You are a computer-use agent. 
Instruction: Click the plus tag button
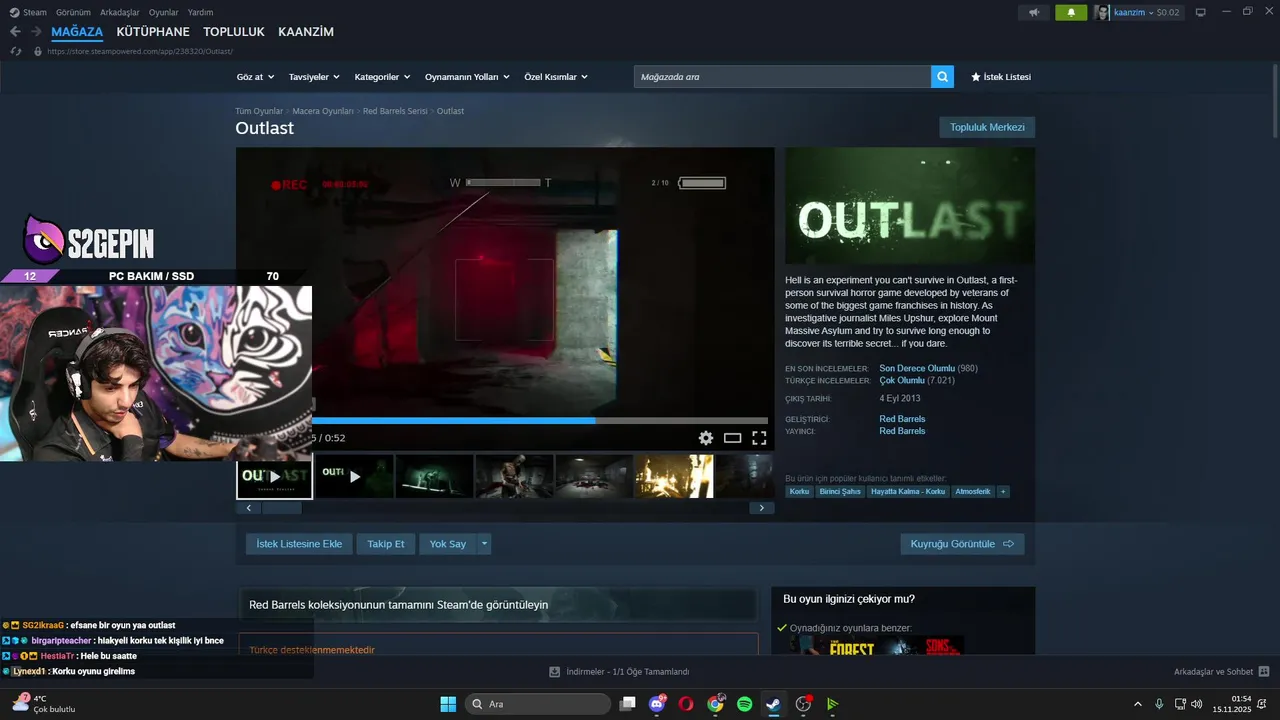click(x=1003, y=492)
